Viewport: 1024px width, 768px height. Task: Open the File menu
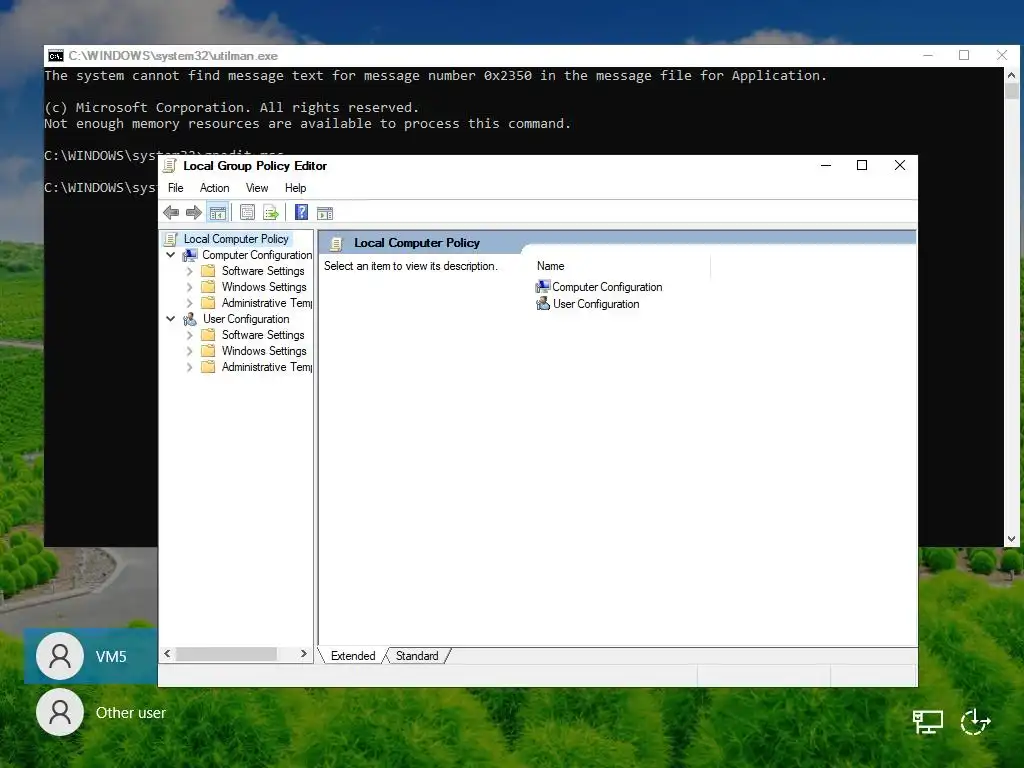176,188
